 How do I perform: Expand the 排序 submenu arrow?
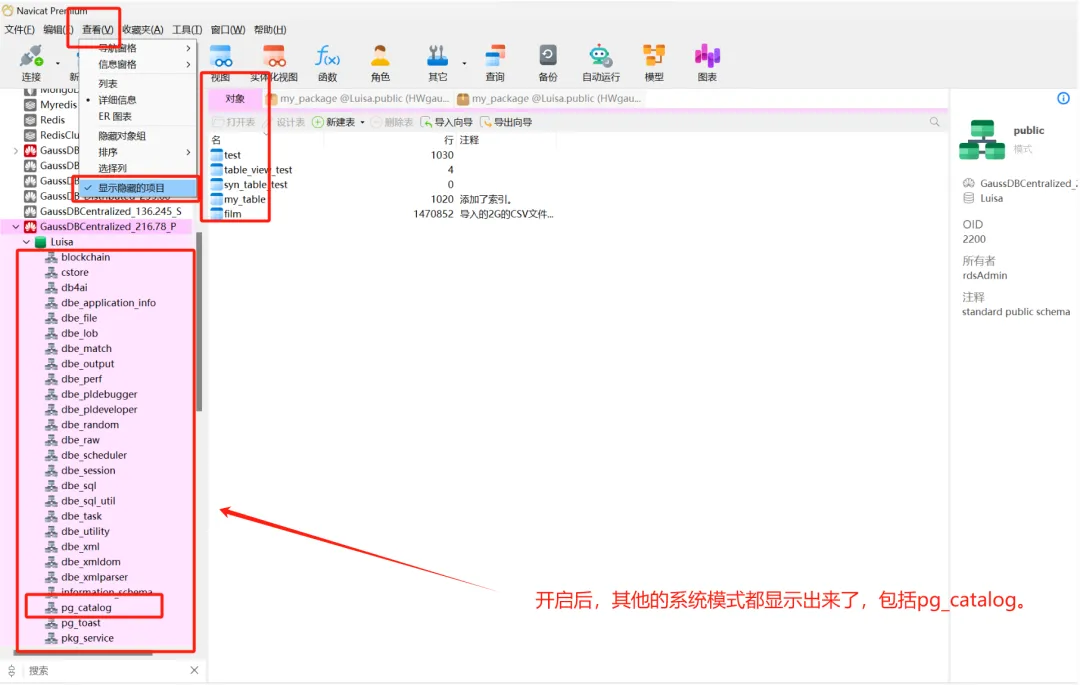click(188, 152)
